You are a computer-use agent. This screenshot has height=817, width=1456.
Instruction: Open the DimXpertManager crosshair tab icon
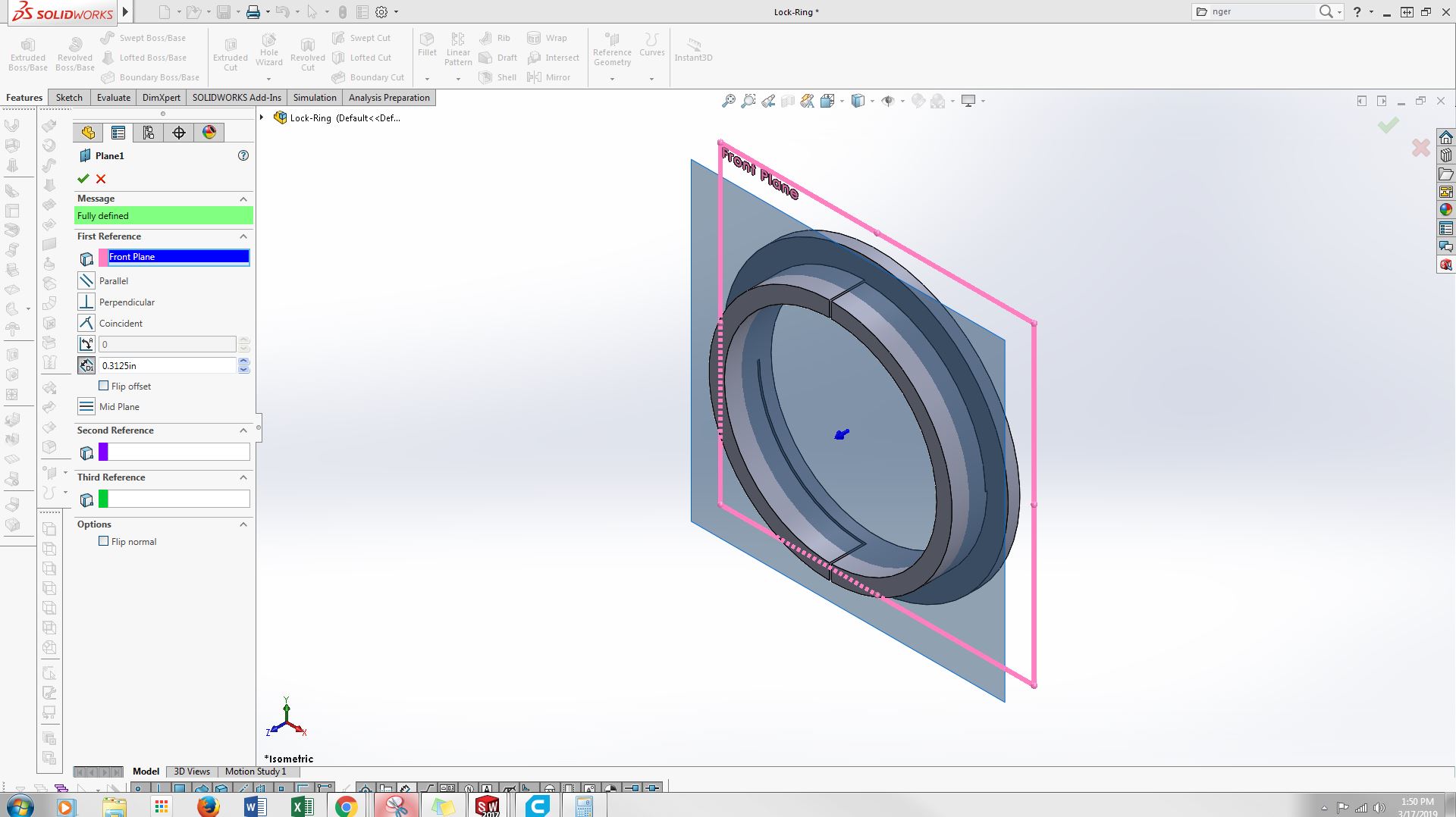tap(179, 133)
